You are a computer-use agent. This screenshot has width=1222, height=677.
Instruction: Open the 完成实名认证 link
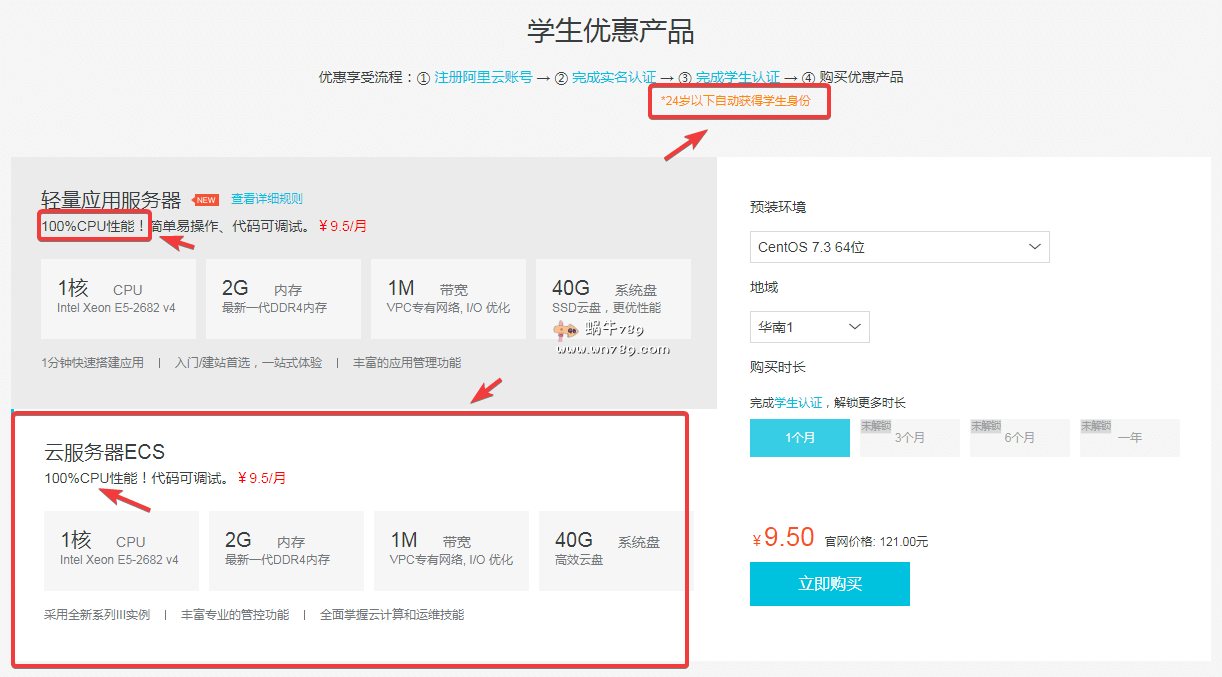pos(614,78)
